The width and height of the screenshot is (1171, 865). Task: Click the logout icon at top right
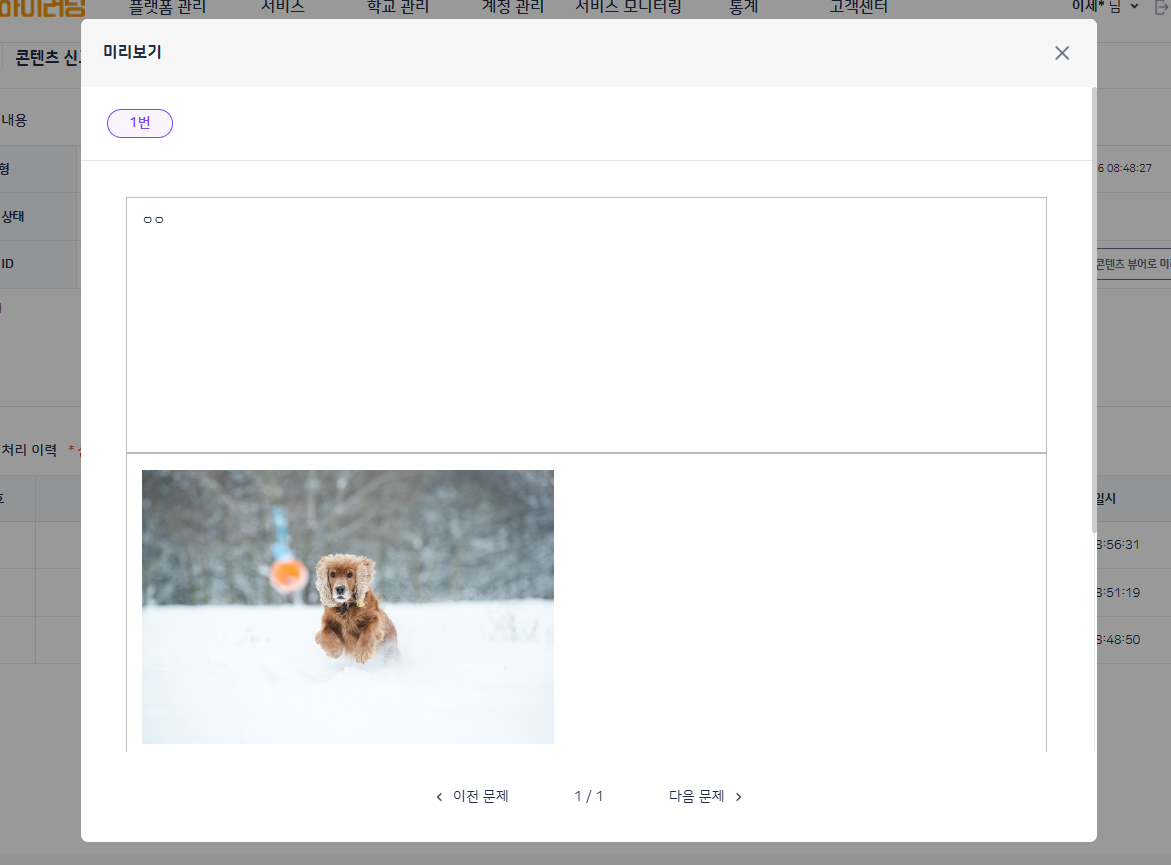1161,7
